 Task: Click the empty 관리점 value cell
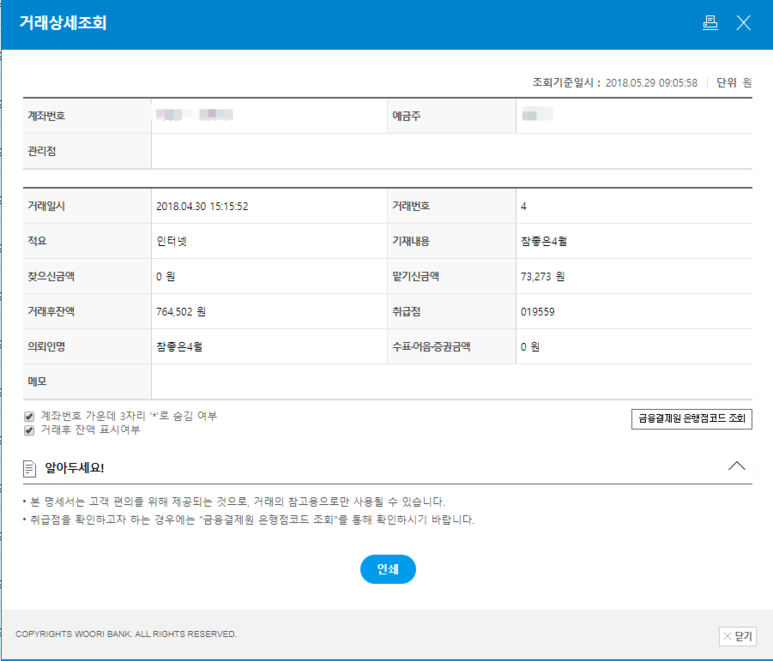(x=450, y=151)
